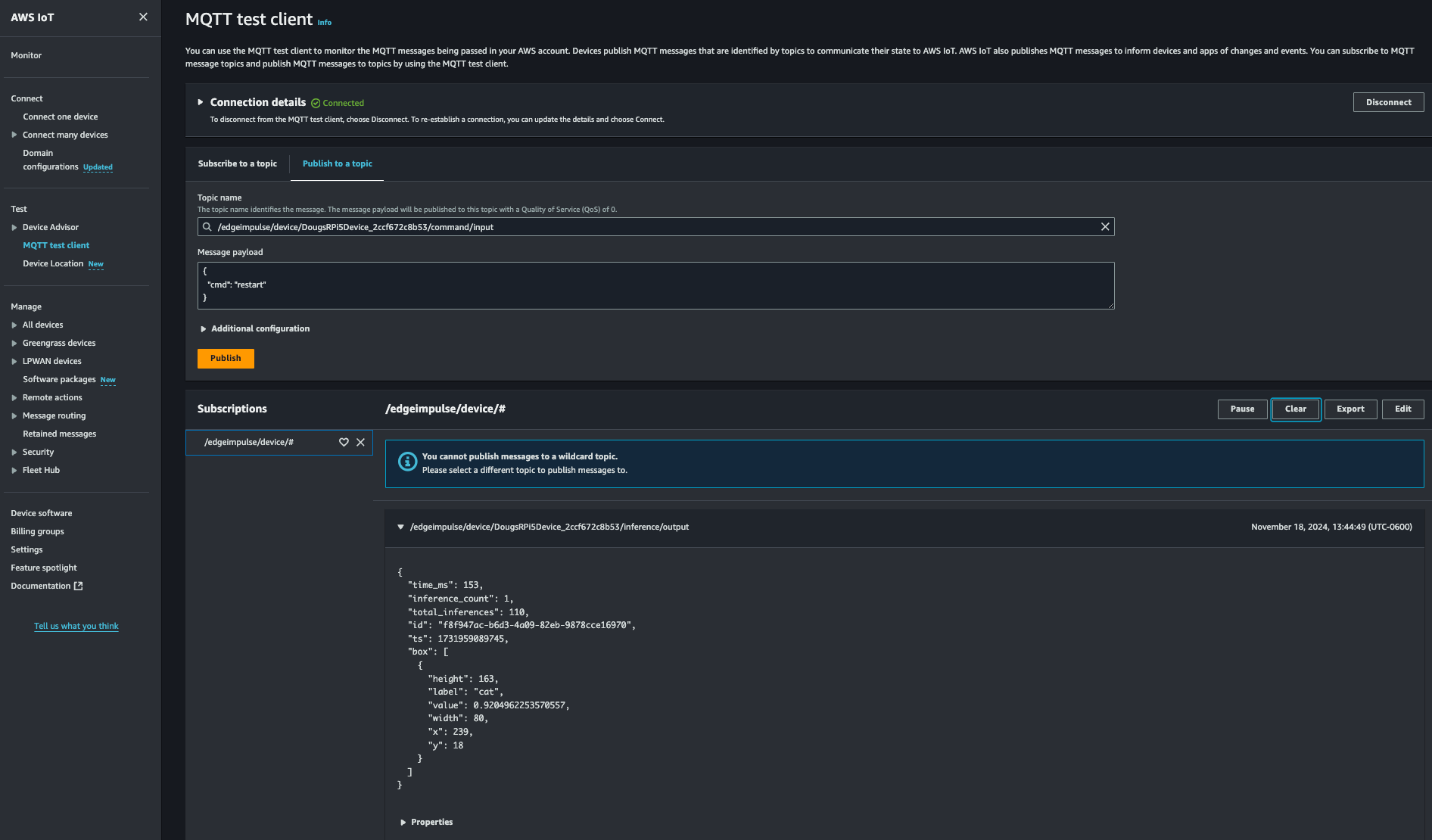1432x840 pixels.
Task: Click the info icon in wildcard topic notice
Action: 407,462
